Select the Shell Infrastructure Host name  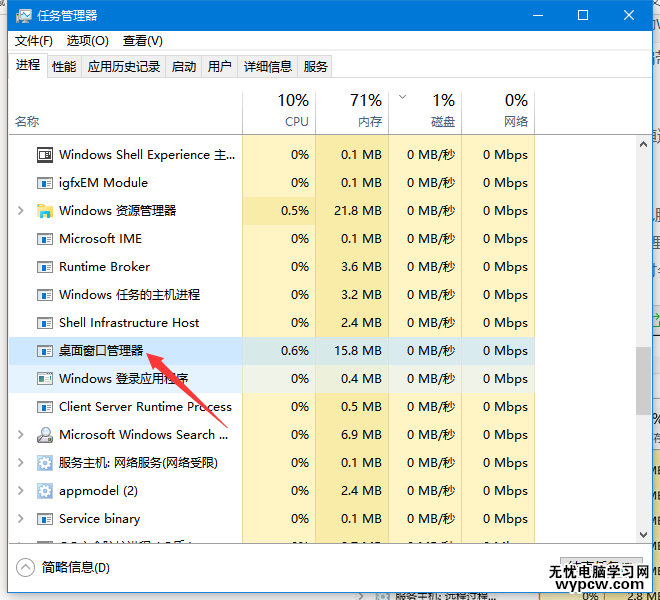pos(129,323)
